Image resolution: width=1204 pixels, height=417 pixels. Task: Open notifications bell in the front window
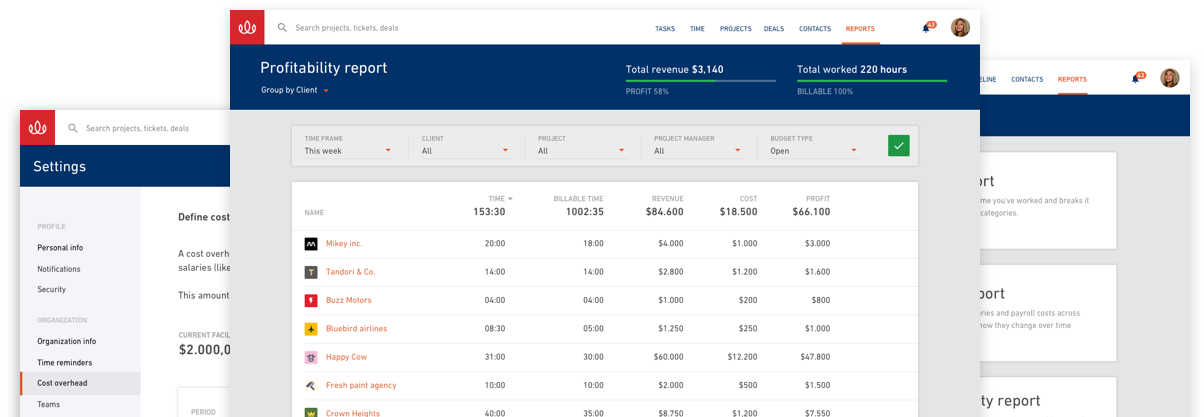(926, 28)
